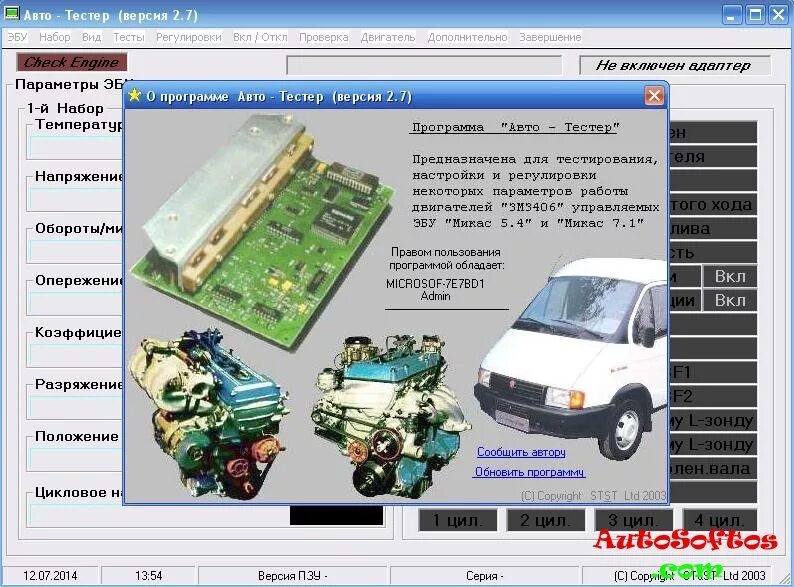Open the Тесты menu
This screenshot has height=587, width=794.
tap(129, 37)
